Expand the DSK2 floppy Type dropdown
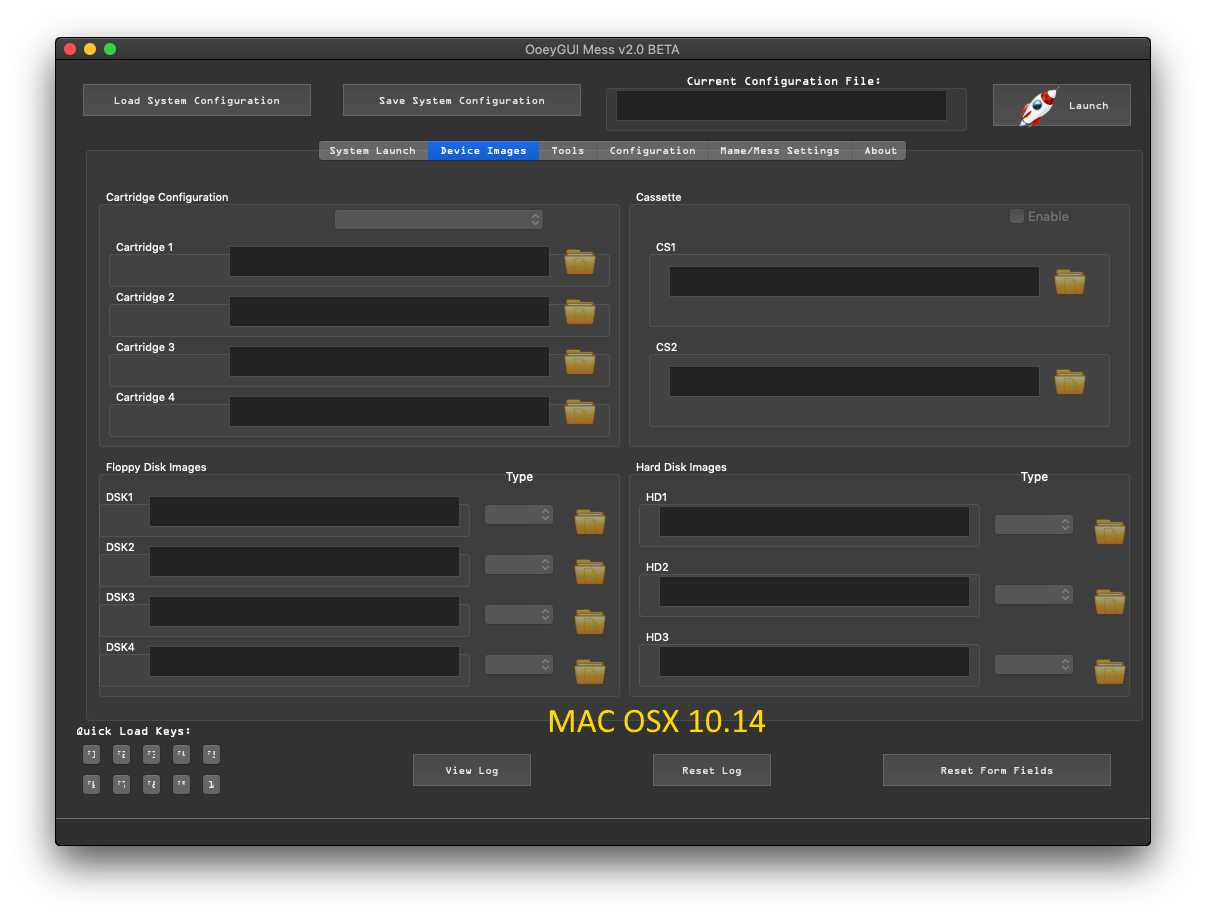 (x=518, y=564)
